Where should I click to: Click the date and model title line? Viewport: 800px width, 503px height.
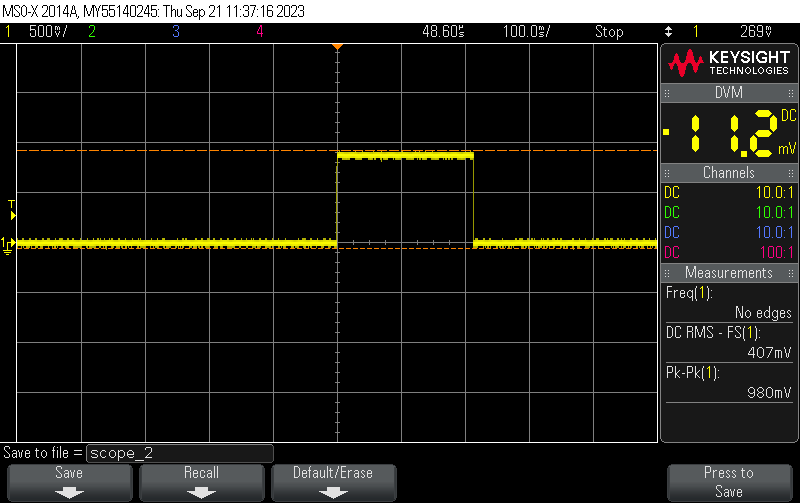(x=154, y=11)
